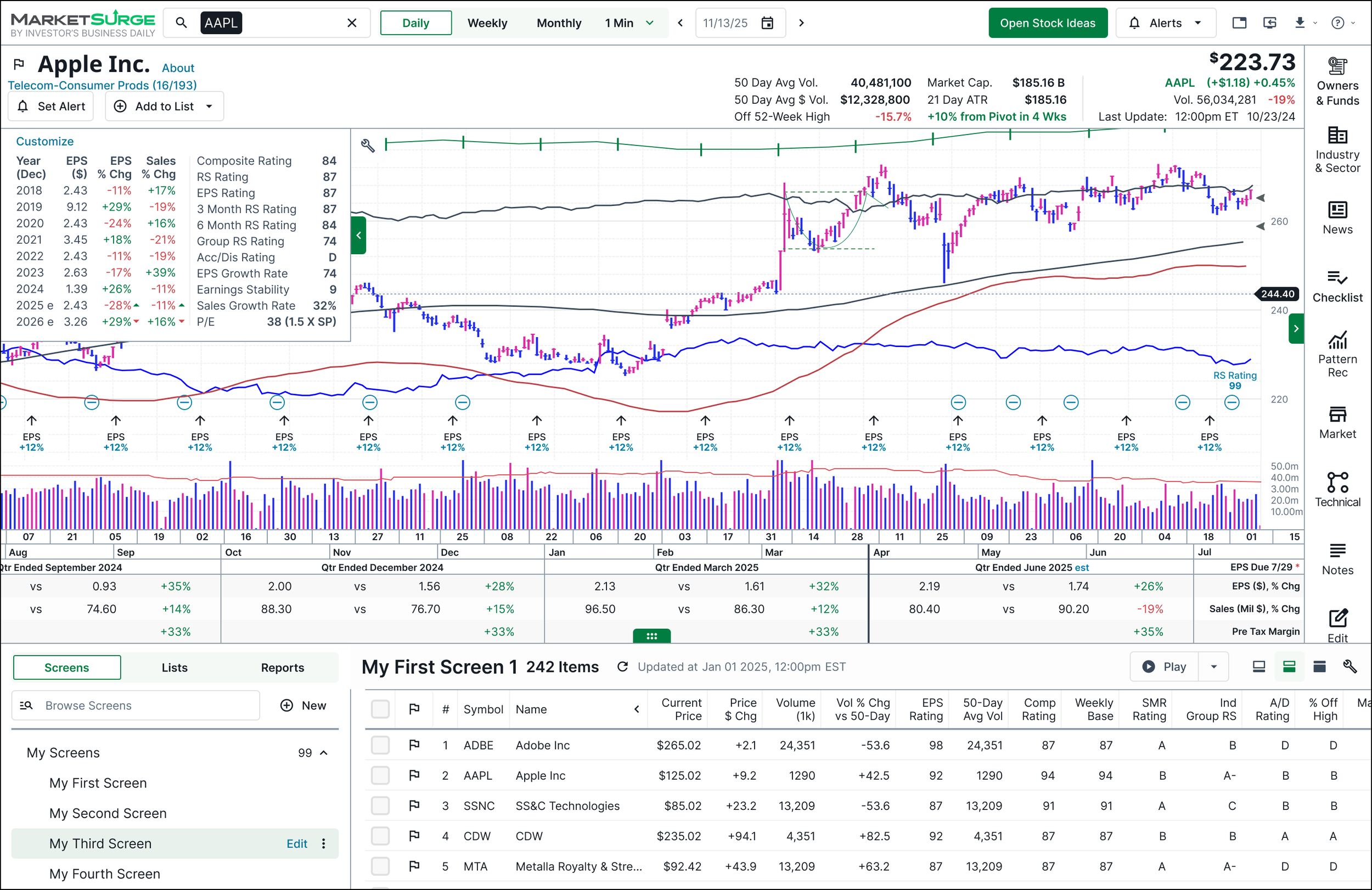This screenshot has height=890, width=1372.
Task: Open the News sidebar panel
Action: coord(1337,218)
